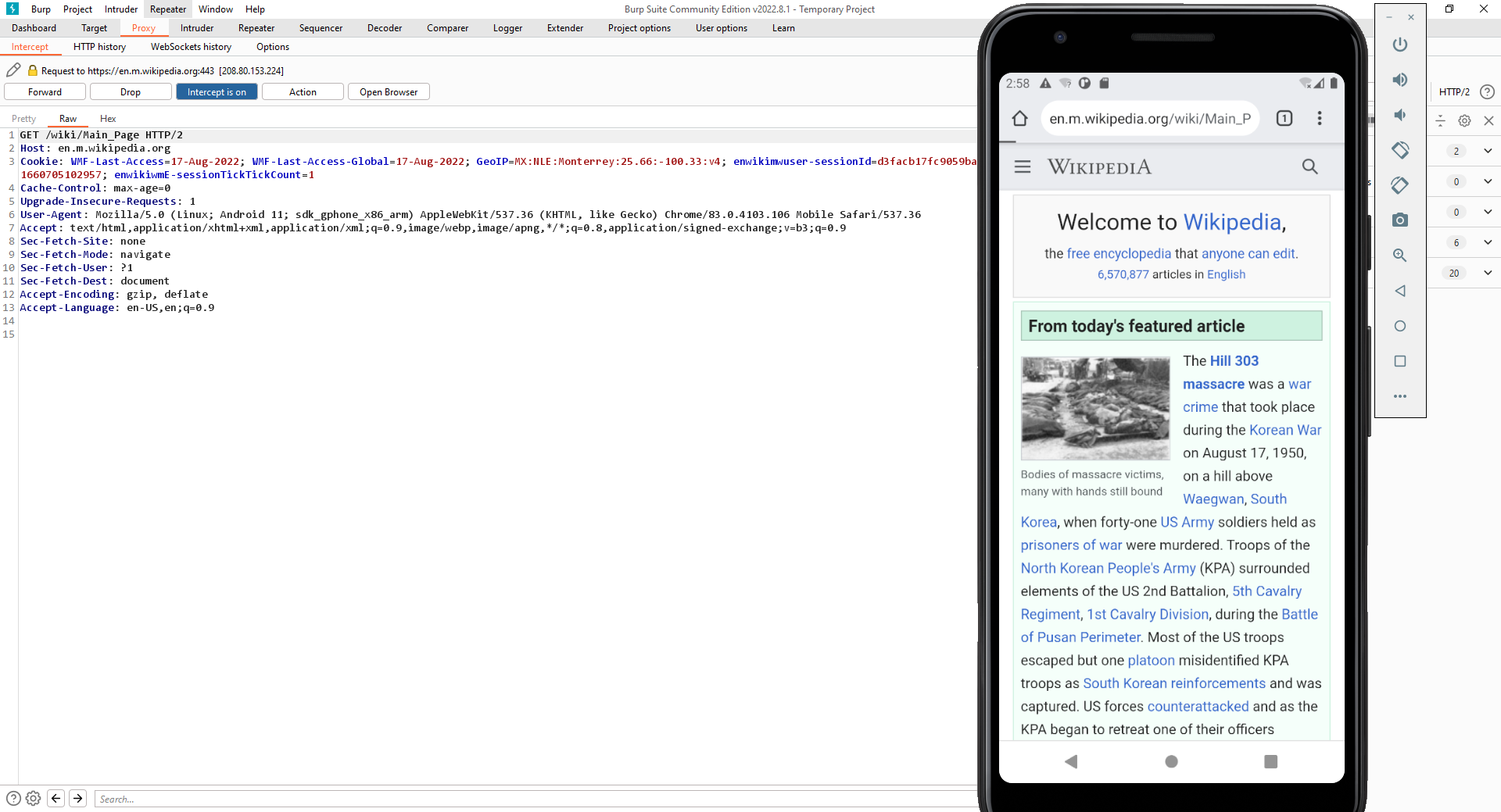The height and width of the screenshot is (812, 1501).
Task: Go to previous search match arrow
Action: pos(56,798)
